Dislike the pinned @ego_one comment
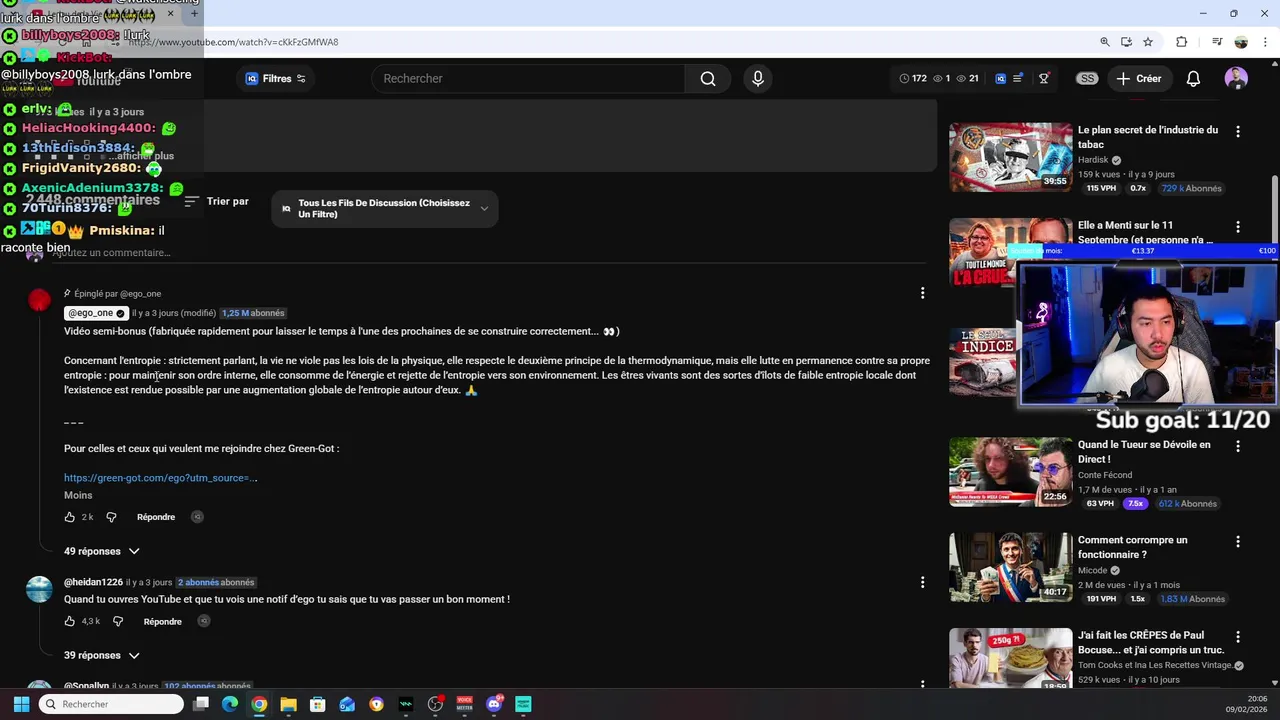The width and height of the screenshot is (1280, 720). [x=111, y=517]
